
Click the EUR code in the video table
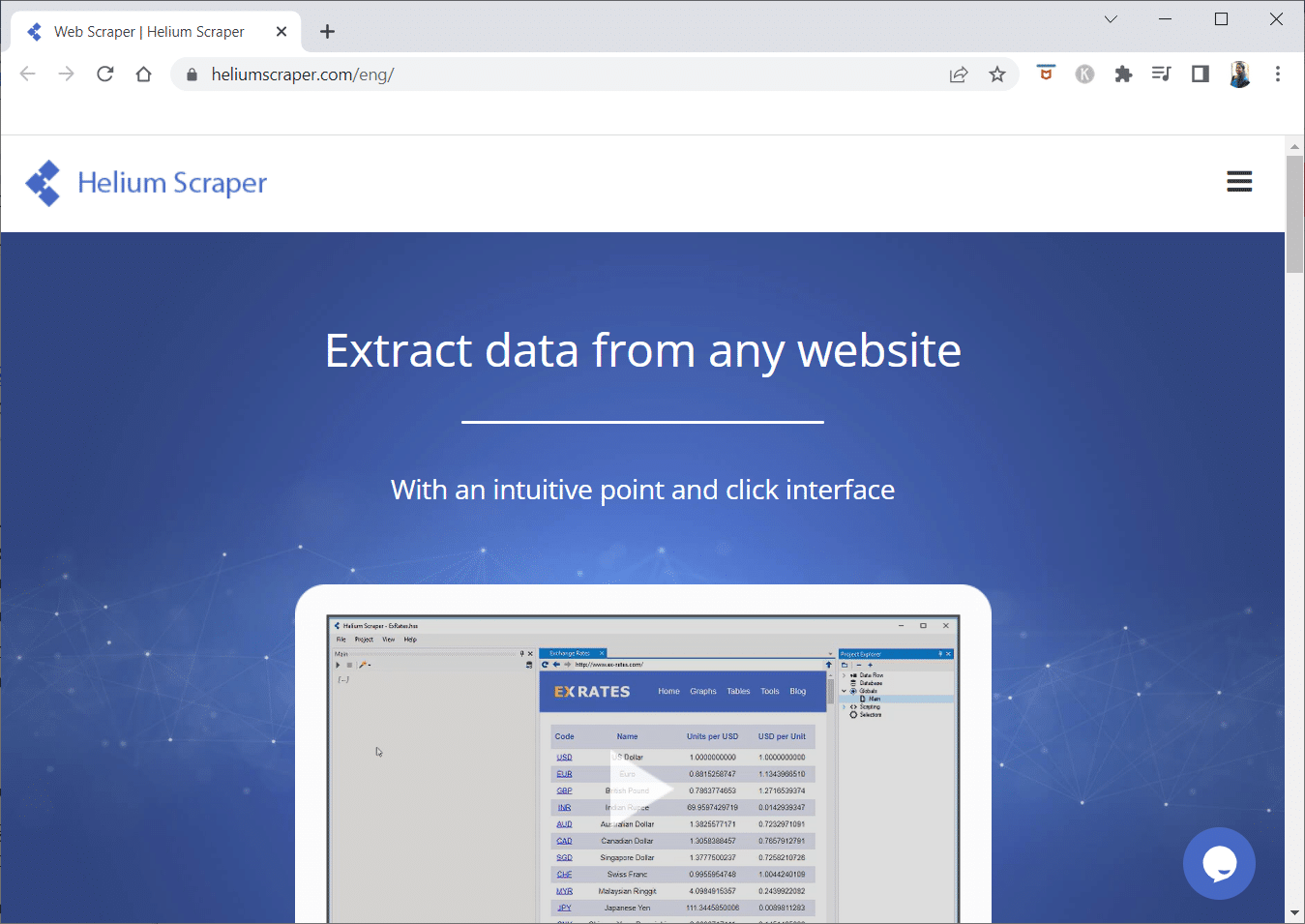[x=564, y=774]
